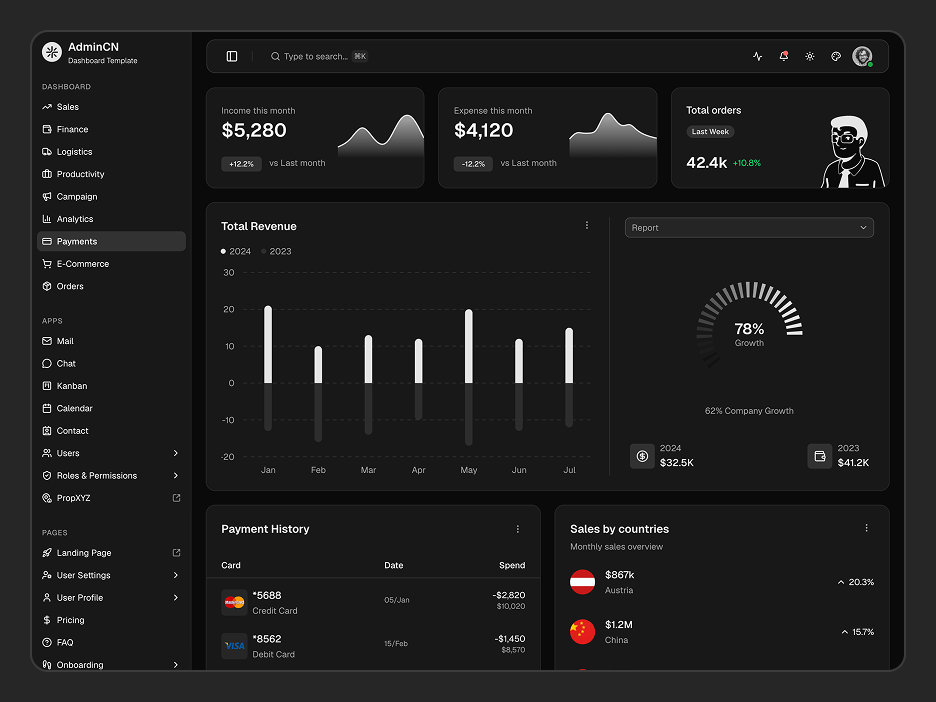Viewport: 936px width, 702px height.
Task: Click the $1.2M China sales value
Action: pyautogui.click(x=618, y=624)
